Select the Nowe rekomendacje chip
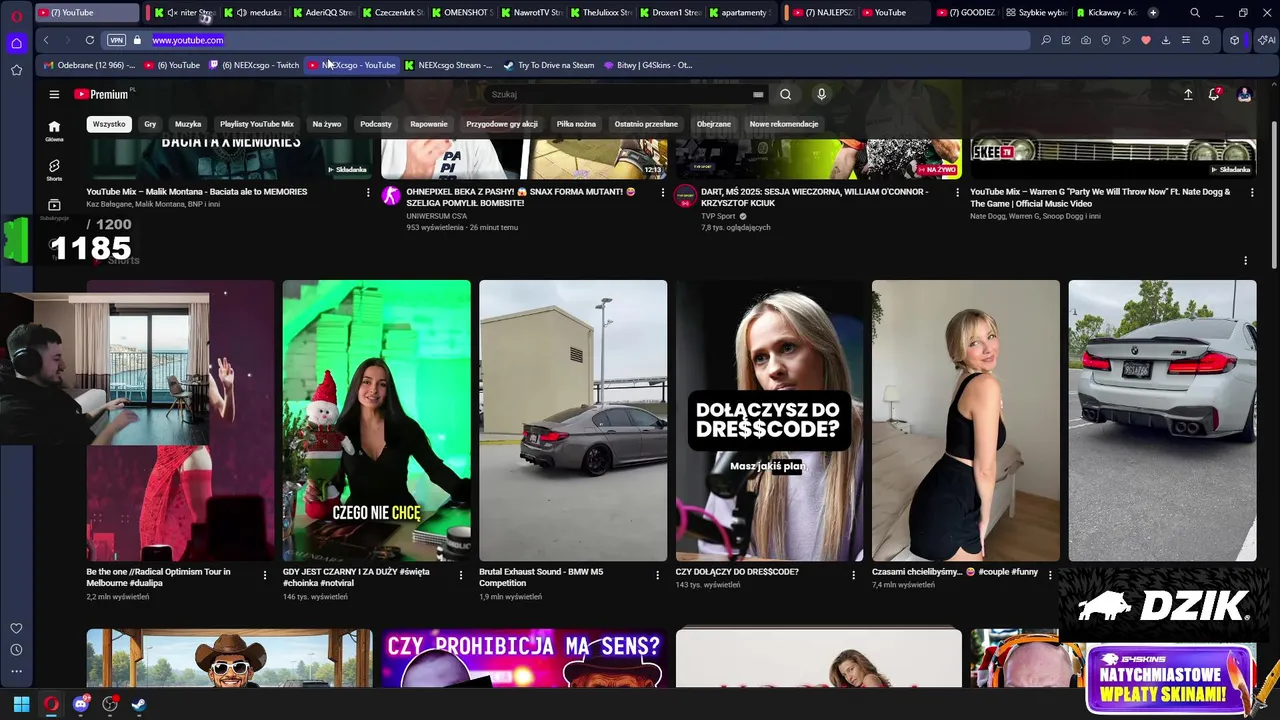 784,124
